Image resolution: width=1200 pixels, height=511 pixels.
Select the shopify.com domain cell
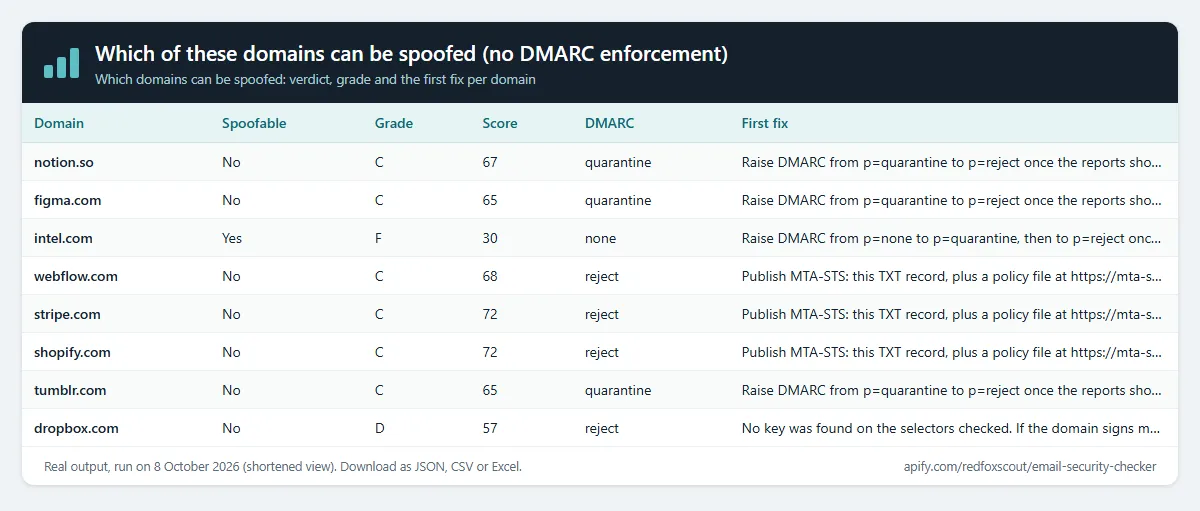point(72,352)
